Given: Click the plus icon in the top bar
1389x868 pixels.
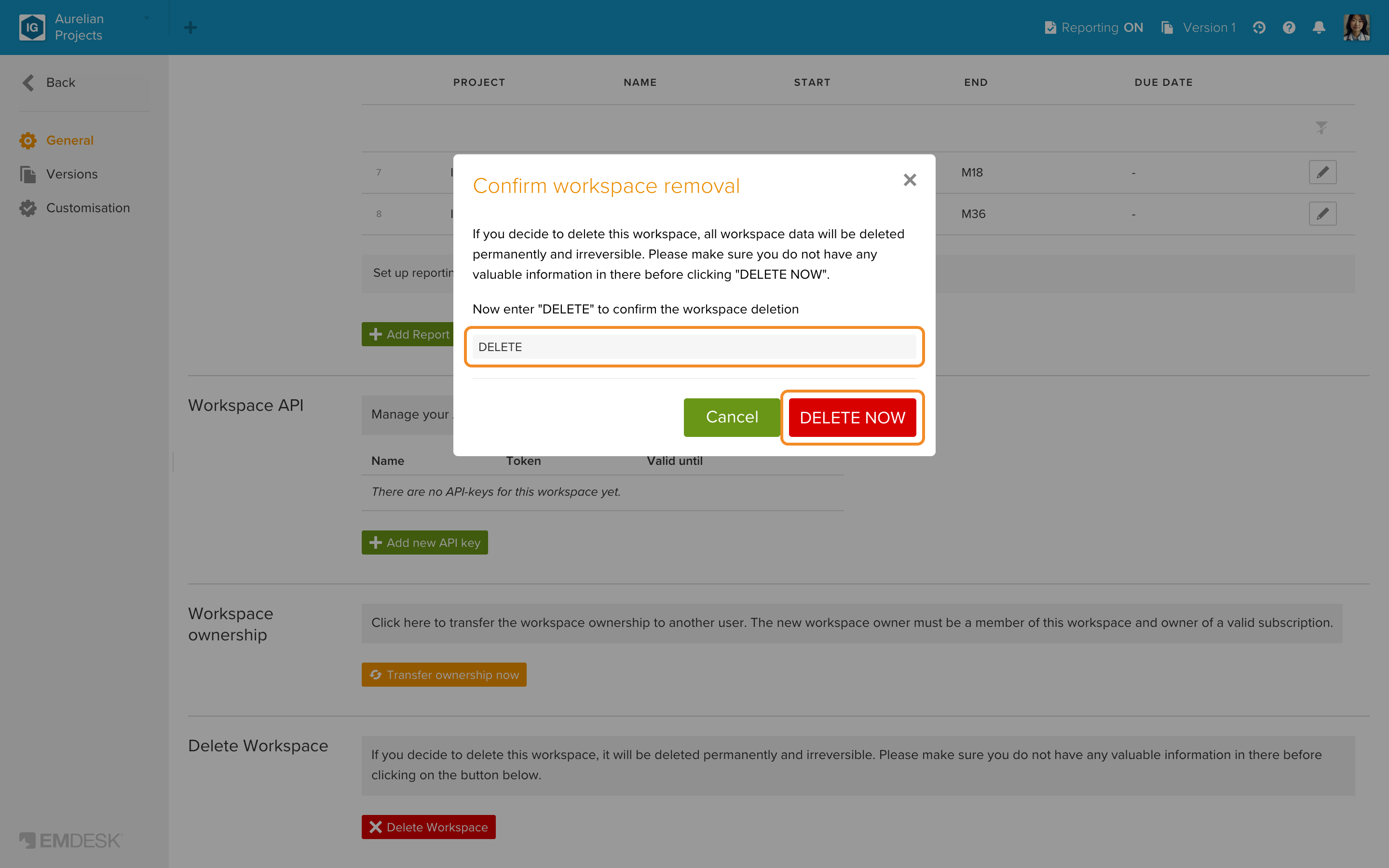Looking at the screenshot, I should 191,27.
